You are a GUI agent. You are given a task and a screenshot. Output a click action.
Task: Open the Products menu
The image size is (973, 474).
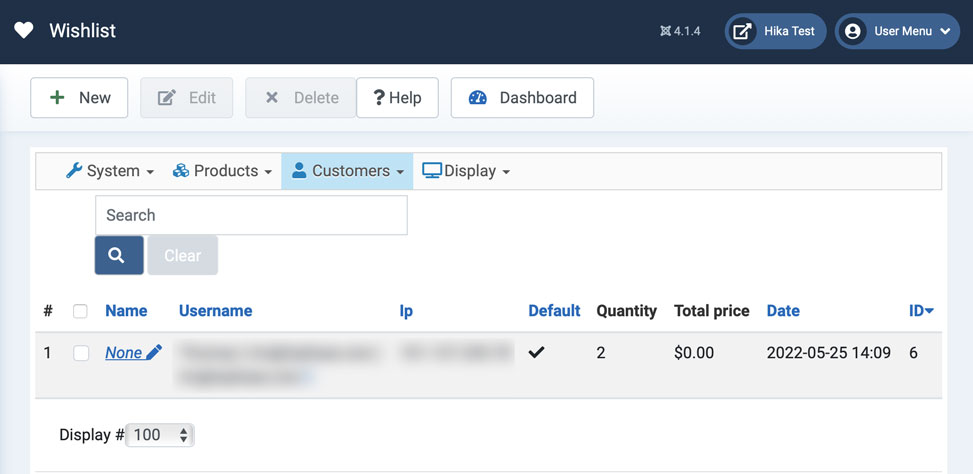point(222,171)
